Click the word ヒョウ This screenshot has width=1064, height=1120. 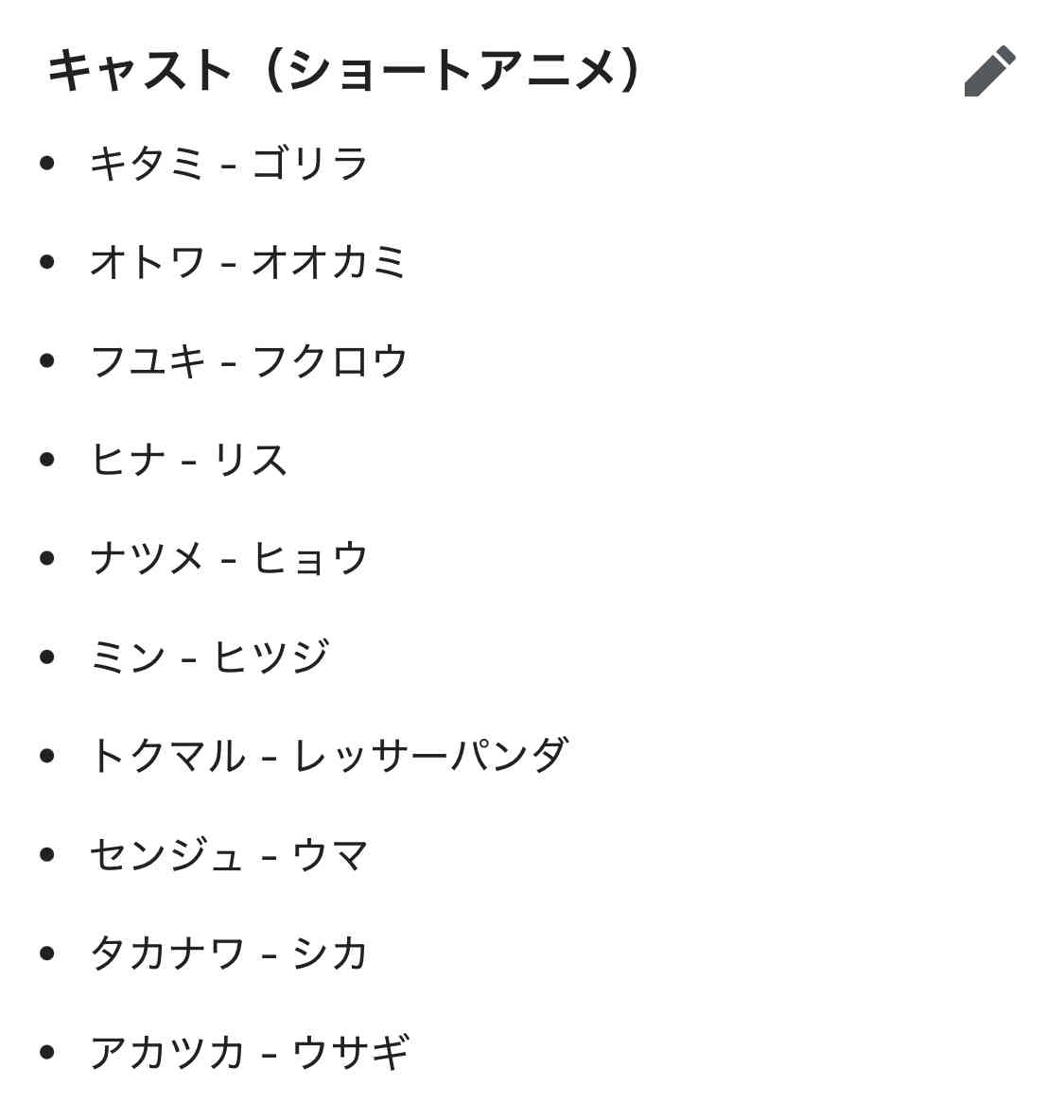(310, 557)
